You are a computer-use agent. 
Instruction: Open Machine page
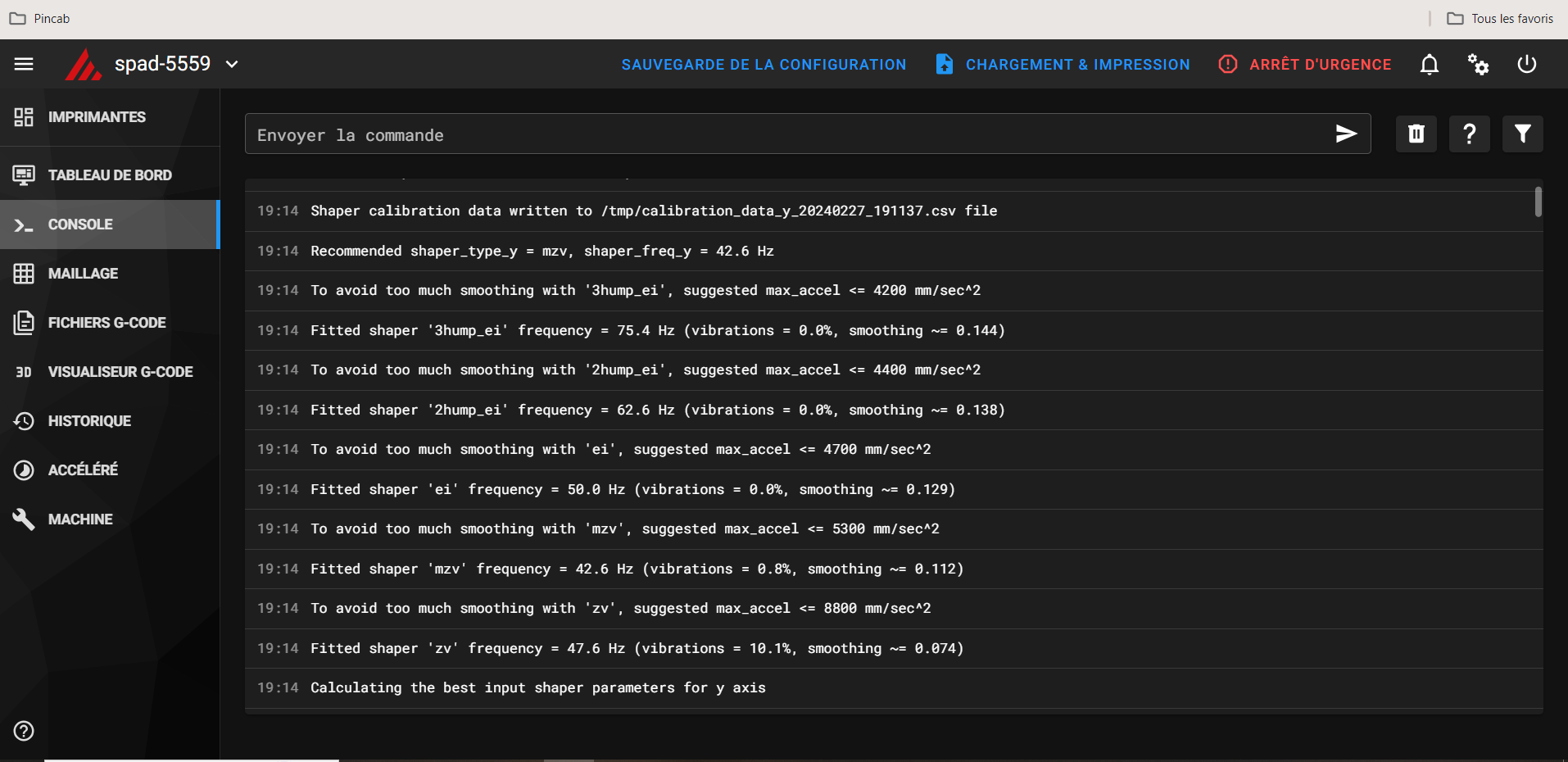(110, 519)
